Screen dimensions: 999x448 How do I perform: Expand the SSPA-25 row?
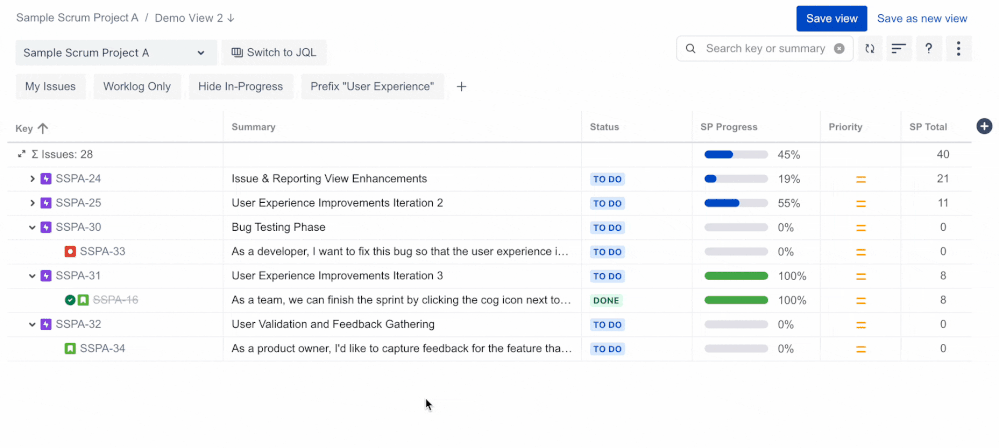point(32,203)
